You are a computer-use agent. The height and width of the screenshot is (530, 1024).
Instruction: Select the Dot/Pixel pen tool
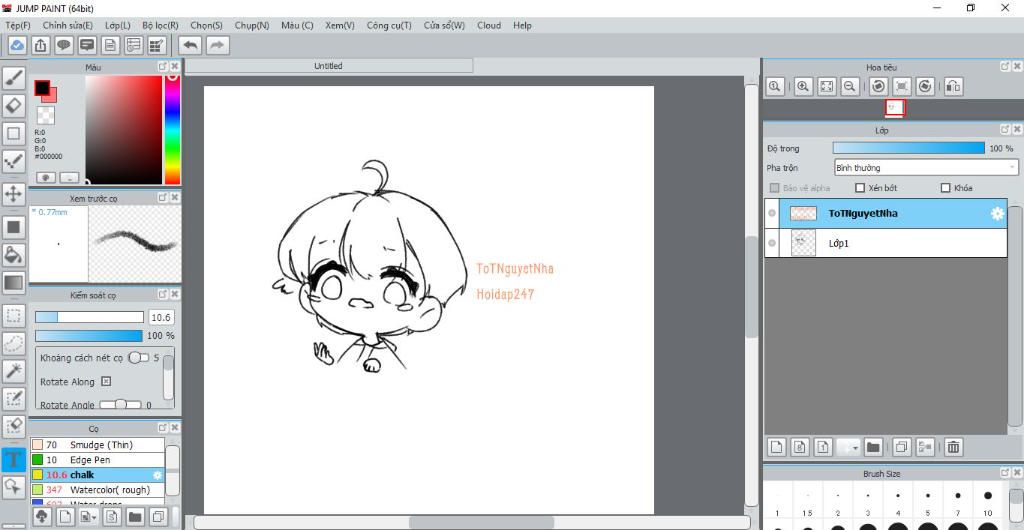(14, 160)
